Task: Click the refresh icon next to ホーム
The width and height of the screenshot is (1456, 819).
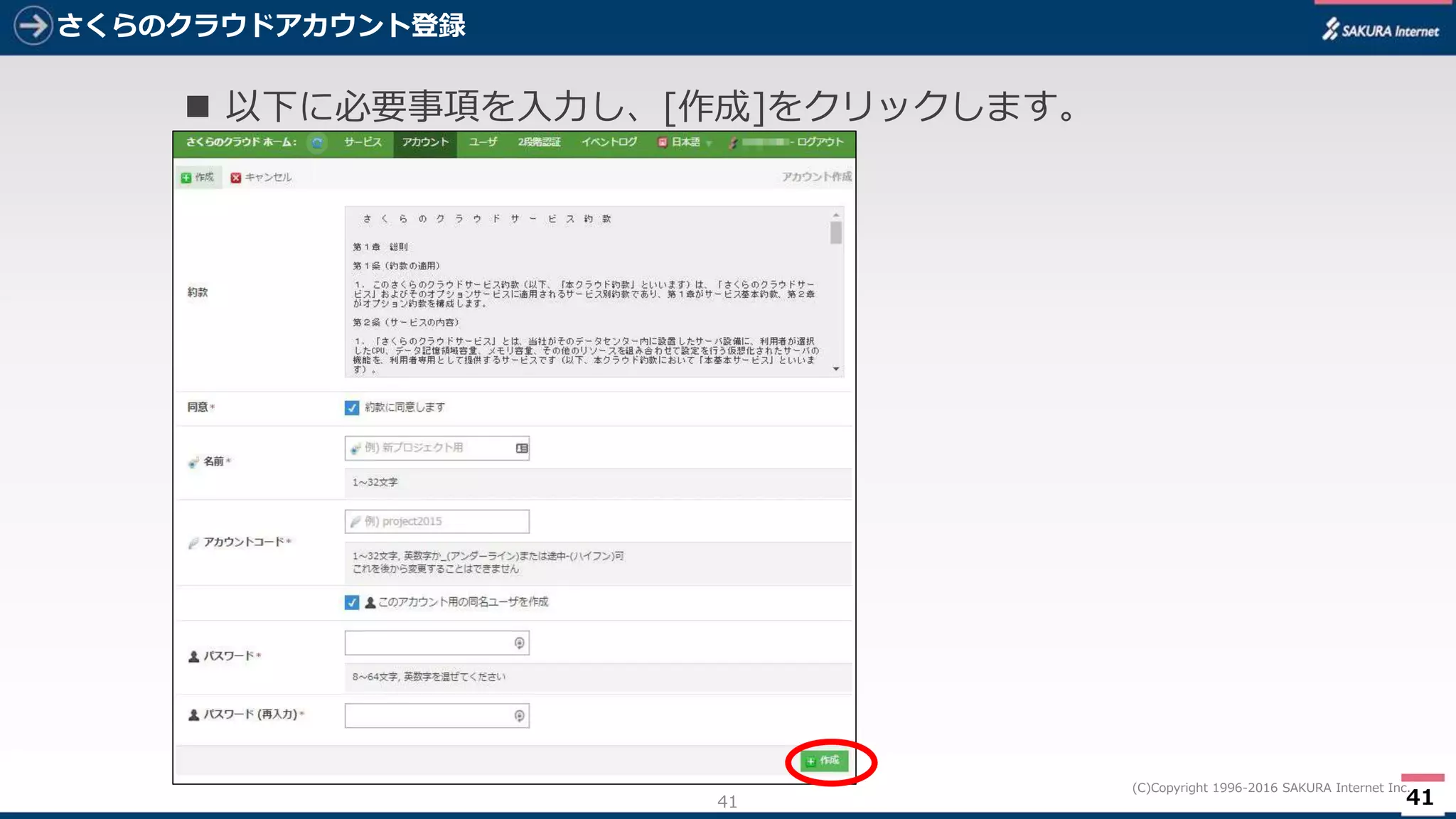Action: (316, 142)
